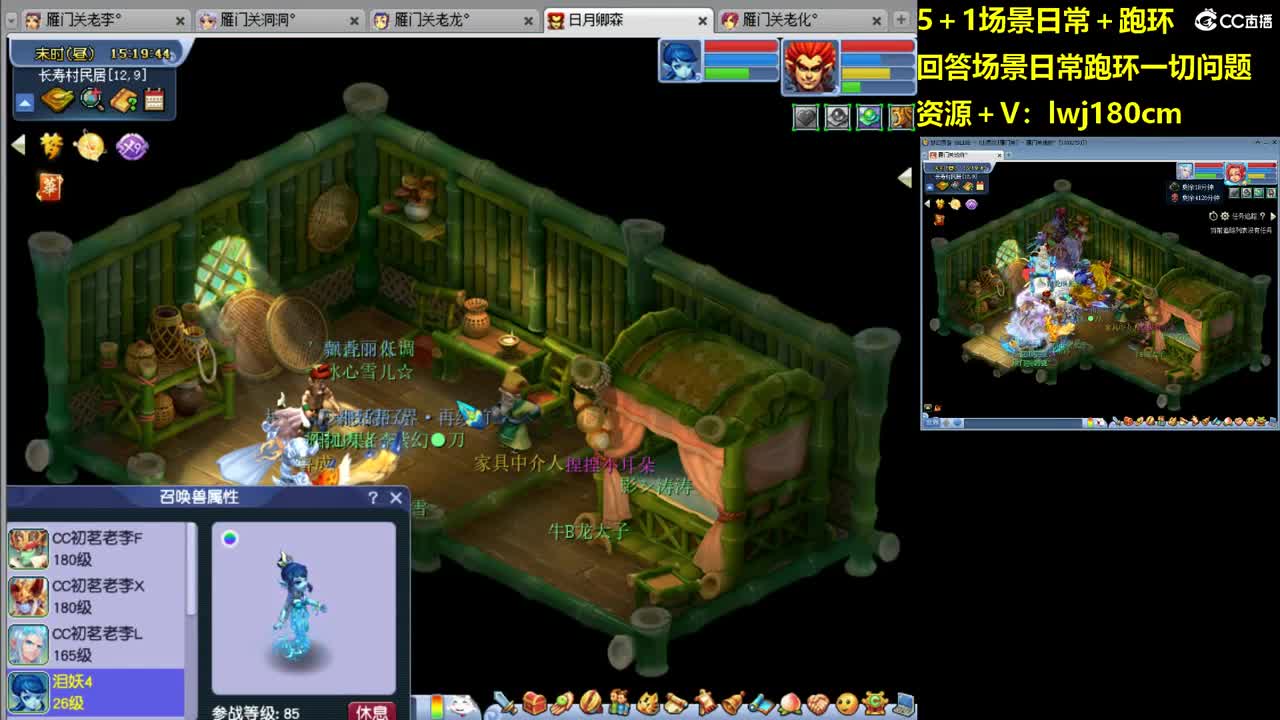Open the sword attack icon in bottom toolbar
1280x720 pixels.
point(506,704)
